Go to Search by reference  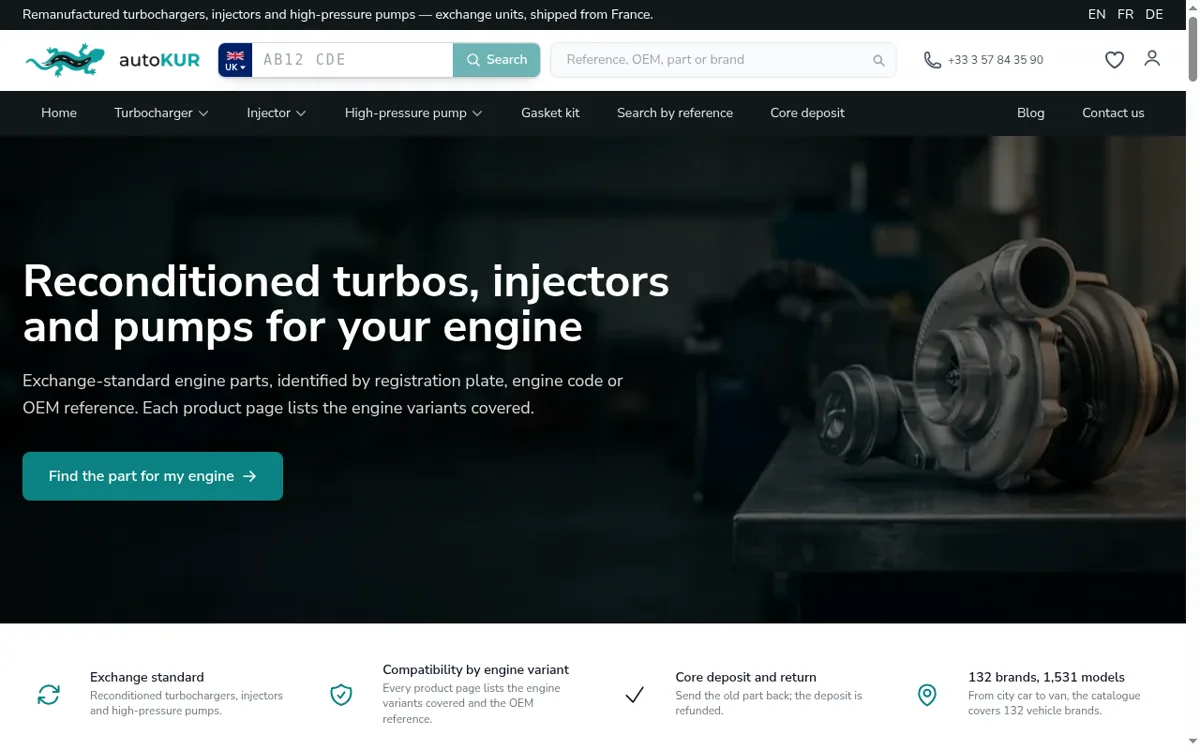[x=675, y=113]
